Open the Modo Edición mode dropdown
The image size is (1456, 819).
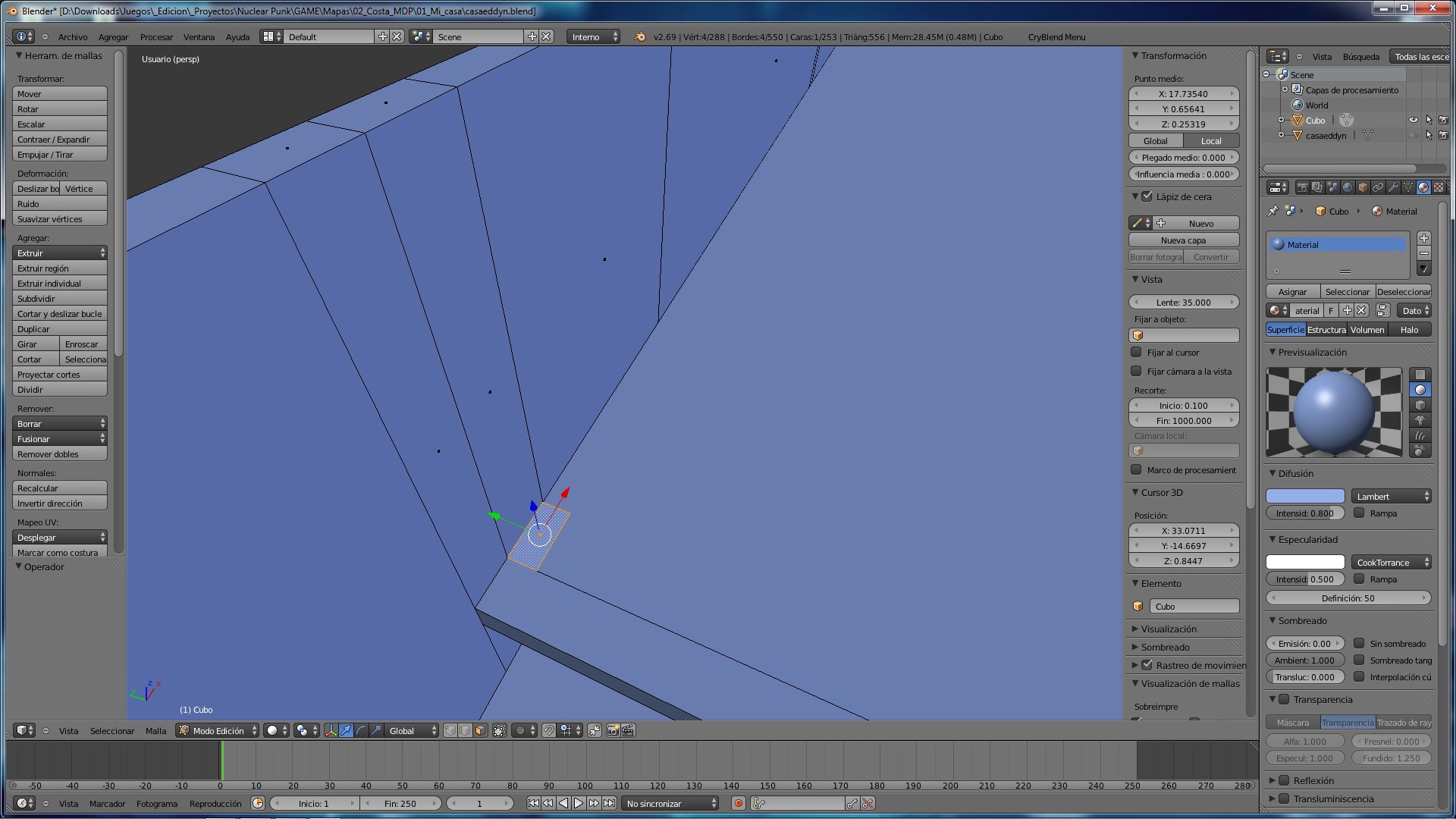218,730
